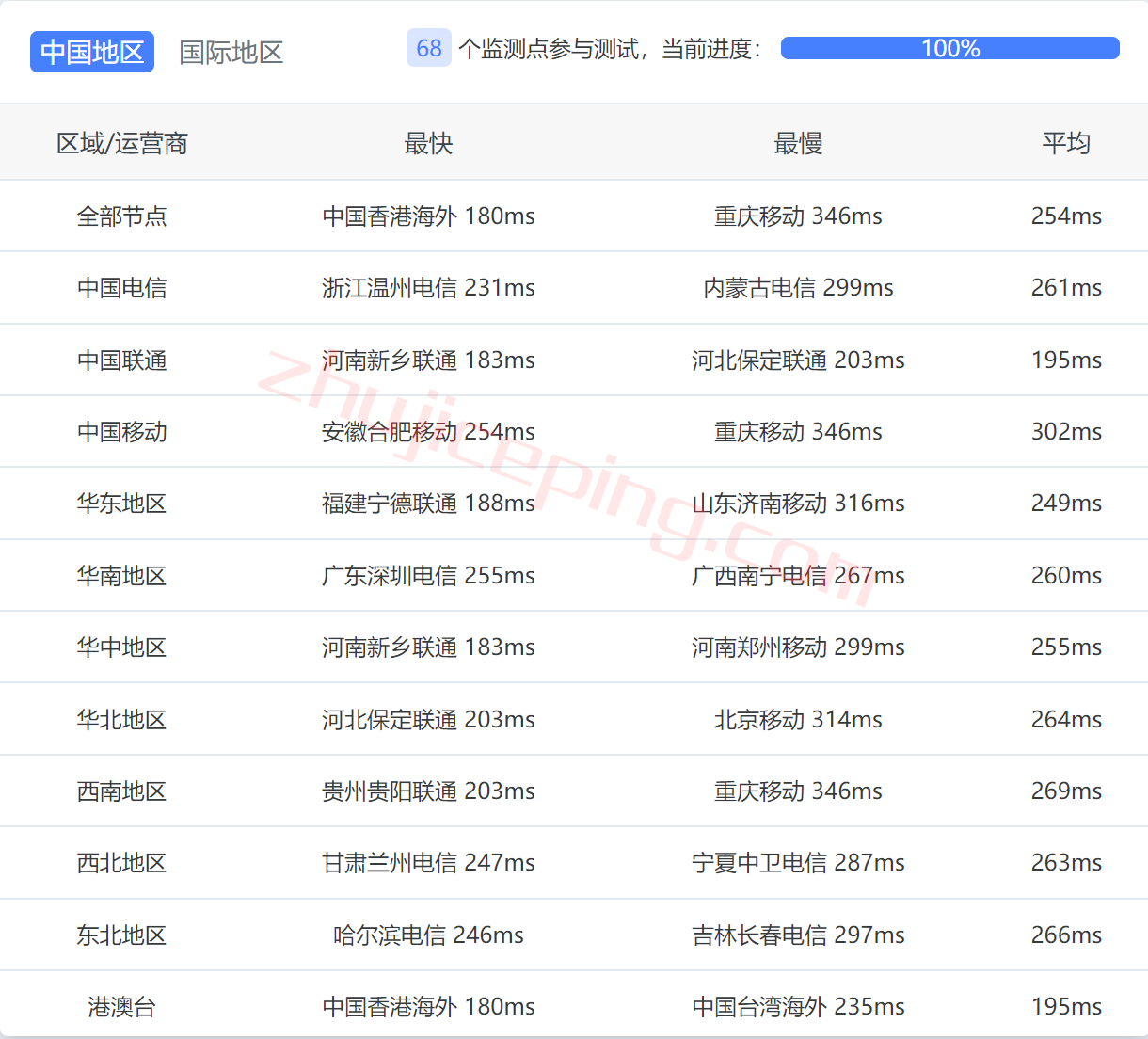Click the 249ms average value
1148x1039 pixels.
pyautogui.click(x=1066, y=504)
